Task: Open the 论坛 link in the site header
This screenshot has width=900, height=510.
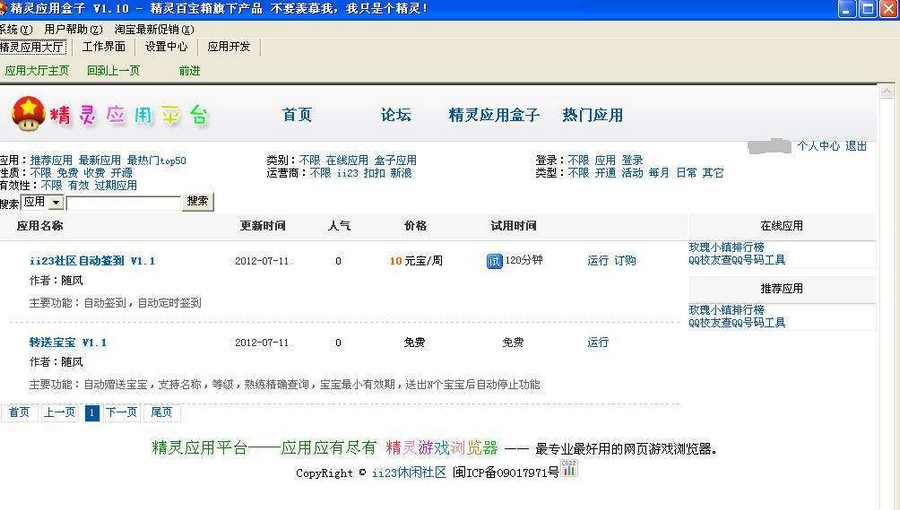Action: coord(395,115)
